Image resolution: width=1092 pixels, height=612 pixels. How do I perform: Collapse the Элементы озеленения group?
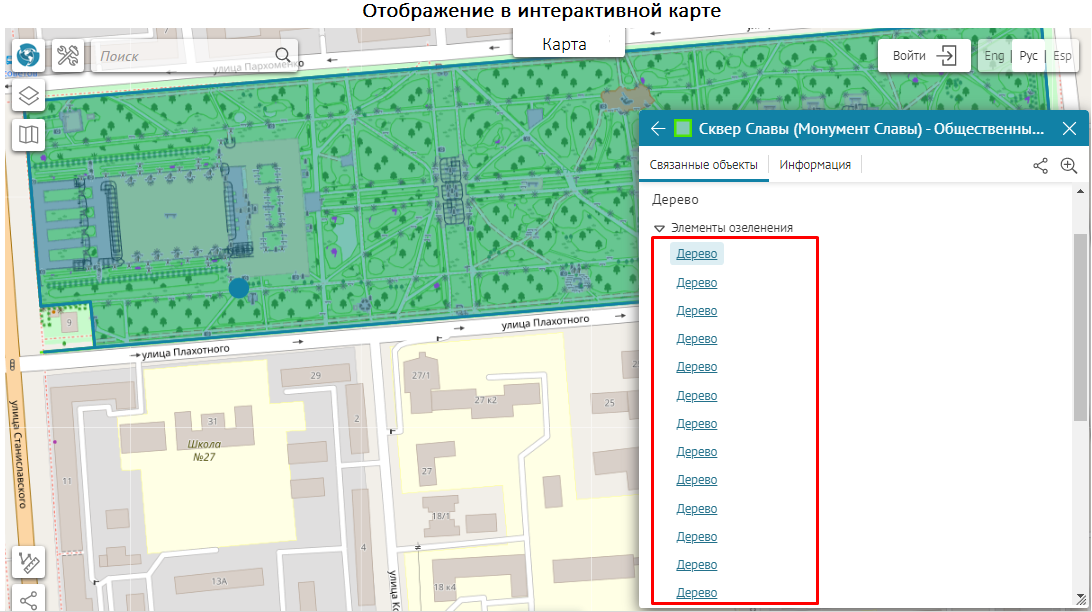[x=659, y=228]
